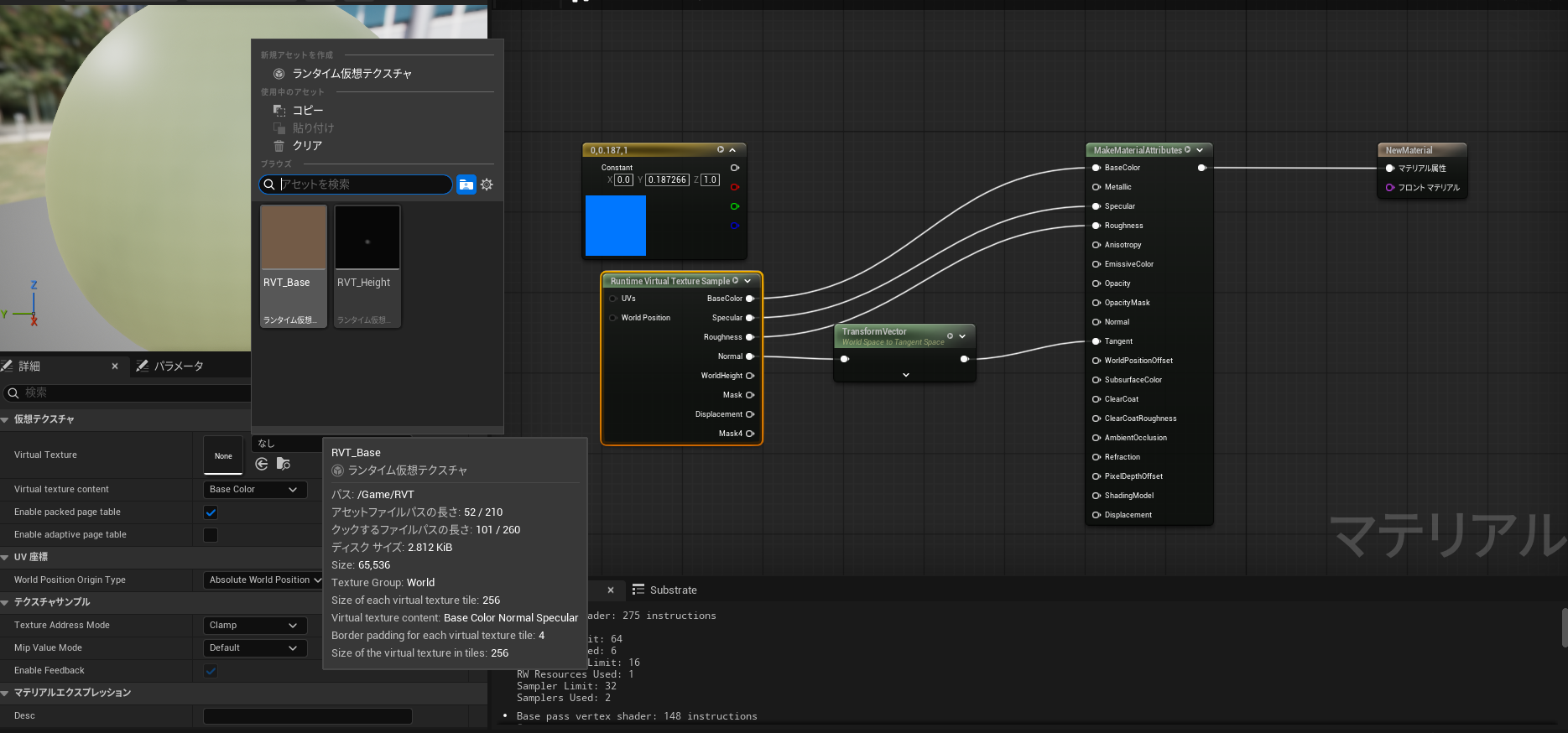Click the browse-to-asset folder icon under Virtual Texture
Screen dimensions: 1568x733
tap(284, 464)
